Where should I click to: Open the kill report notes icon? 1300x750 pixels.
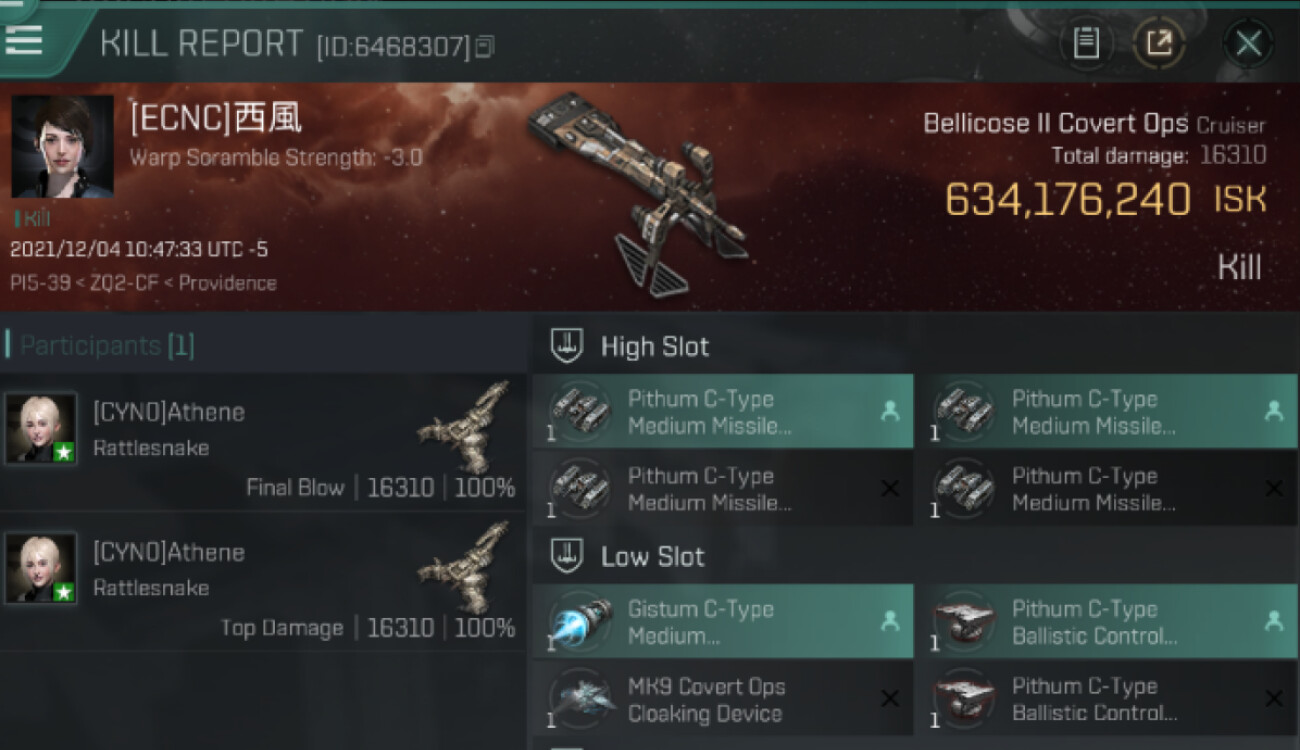[1086, 43]
